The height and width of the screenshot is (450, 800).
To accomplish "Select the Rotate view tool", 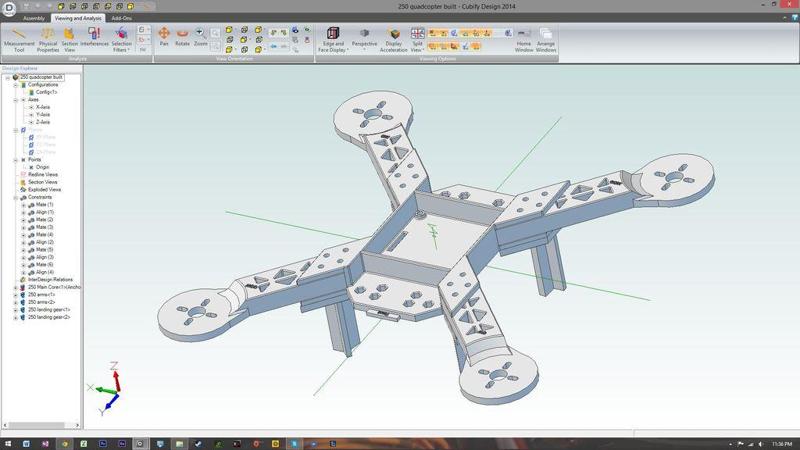I will [182, 37].
